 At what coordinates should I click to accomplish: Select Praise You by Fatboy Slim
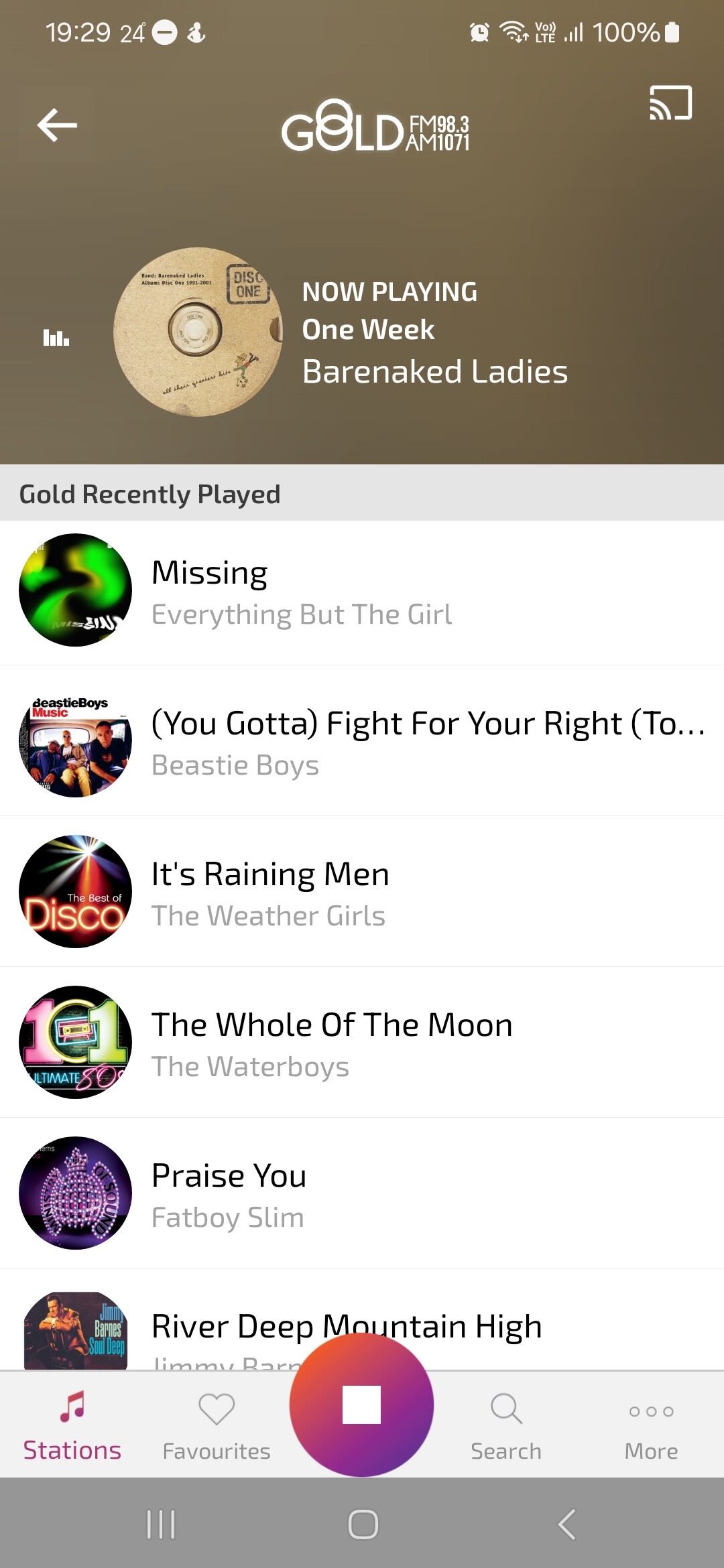coord(362,1195)
